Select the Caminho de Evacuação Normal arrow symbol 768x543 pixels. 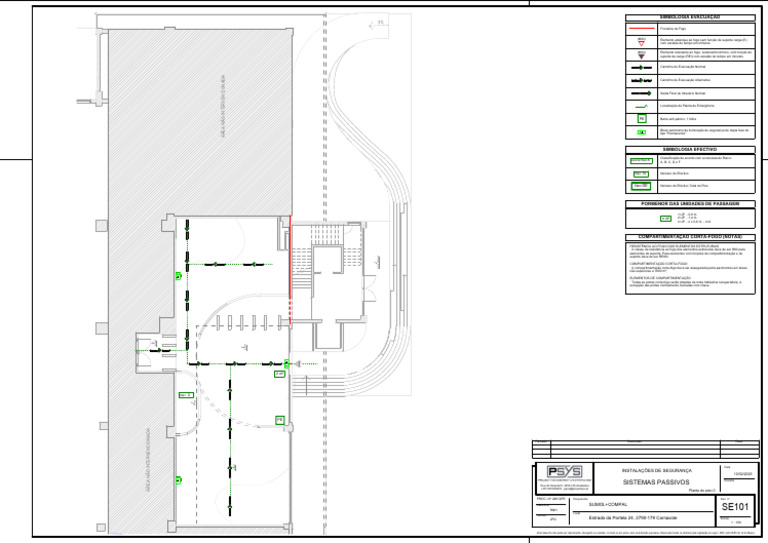pos(642,68)
